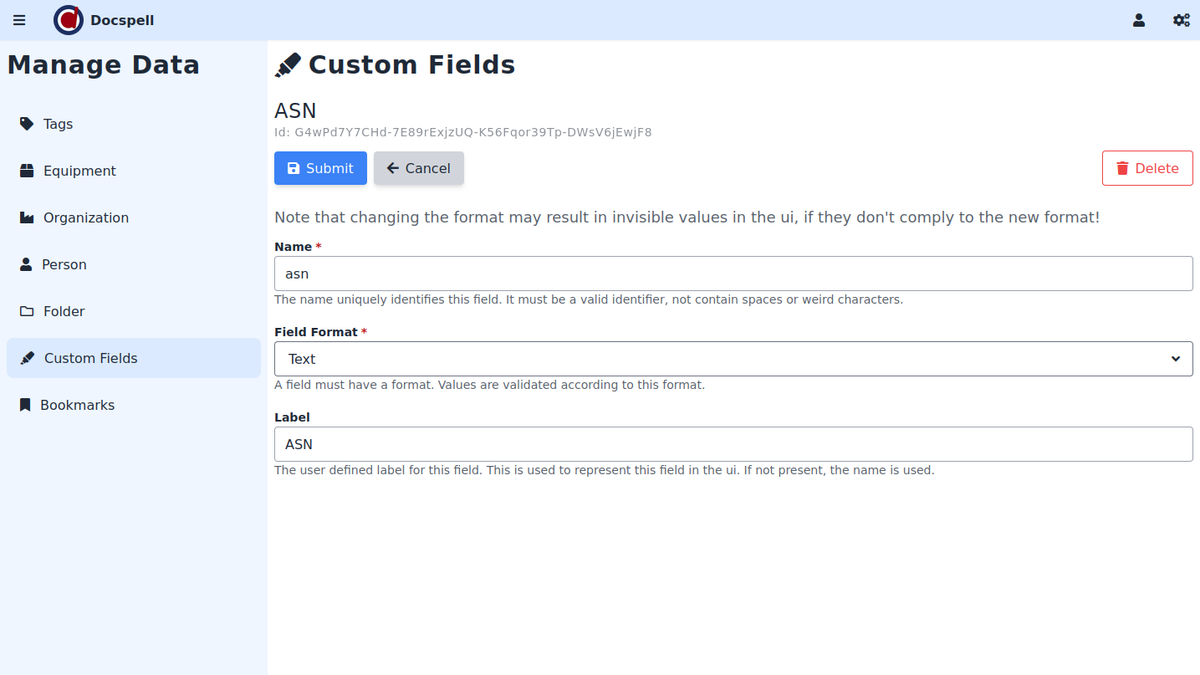
Task: Open the hamburger menu icon
Action: (x=19, y=20)
